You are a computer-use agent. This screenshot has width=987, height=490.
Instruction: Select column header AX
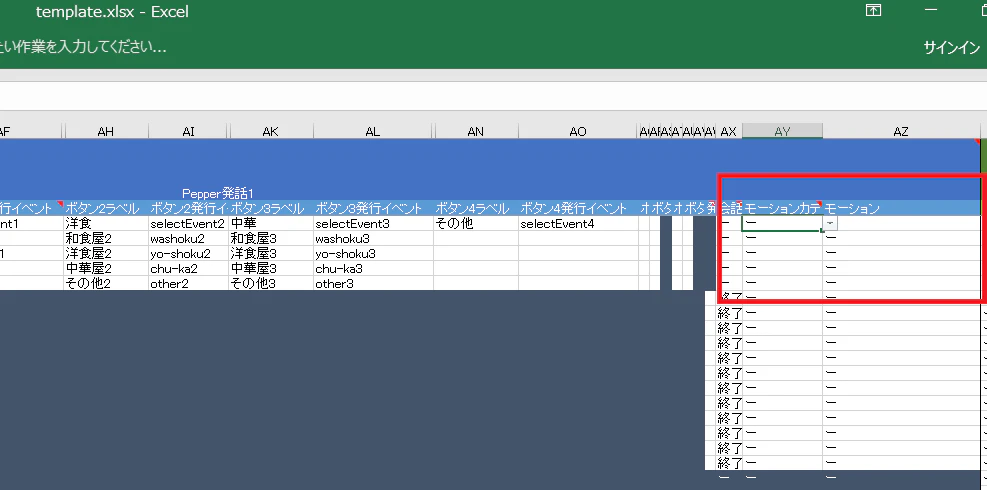point(728,131)
